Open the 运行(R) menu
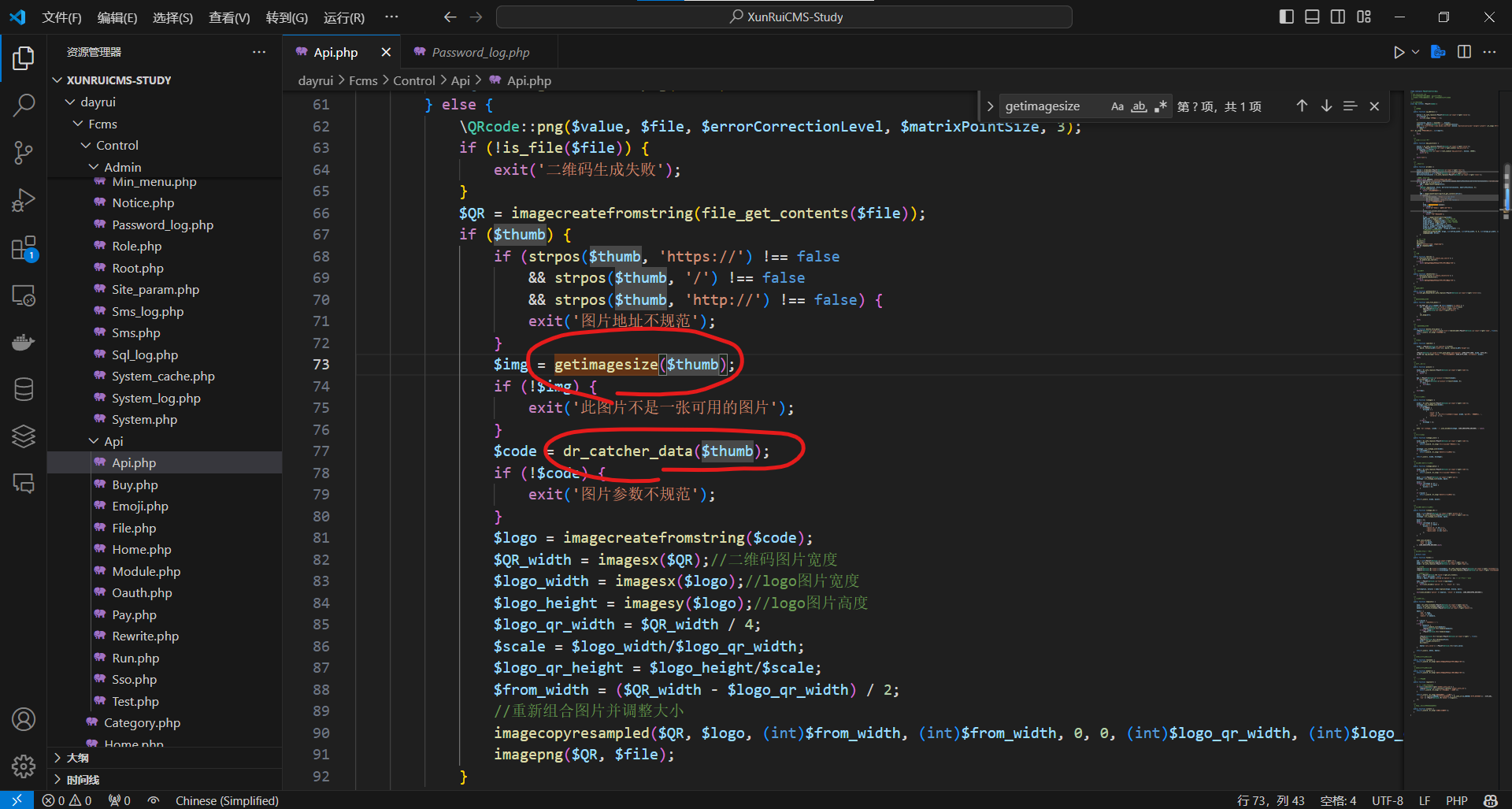 [344, 17]
